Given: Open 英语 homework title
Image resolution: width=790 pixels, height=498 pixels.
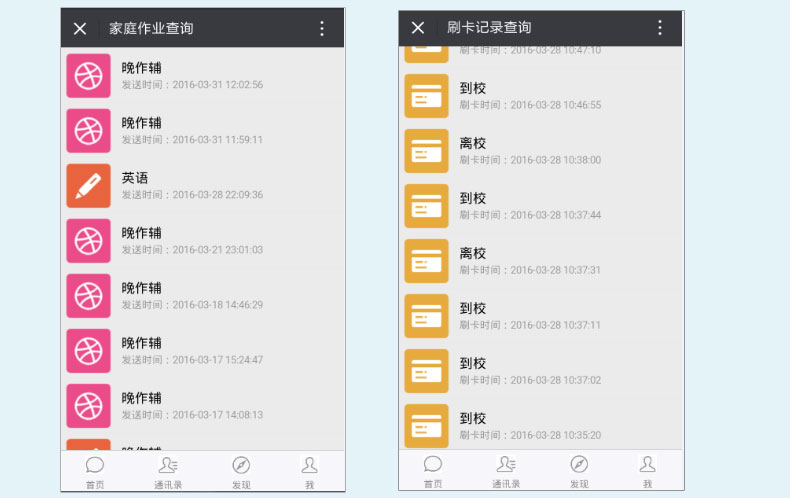Looking at the screenshot, I should [x=135, y=178].
